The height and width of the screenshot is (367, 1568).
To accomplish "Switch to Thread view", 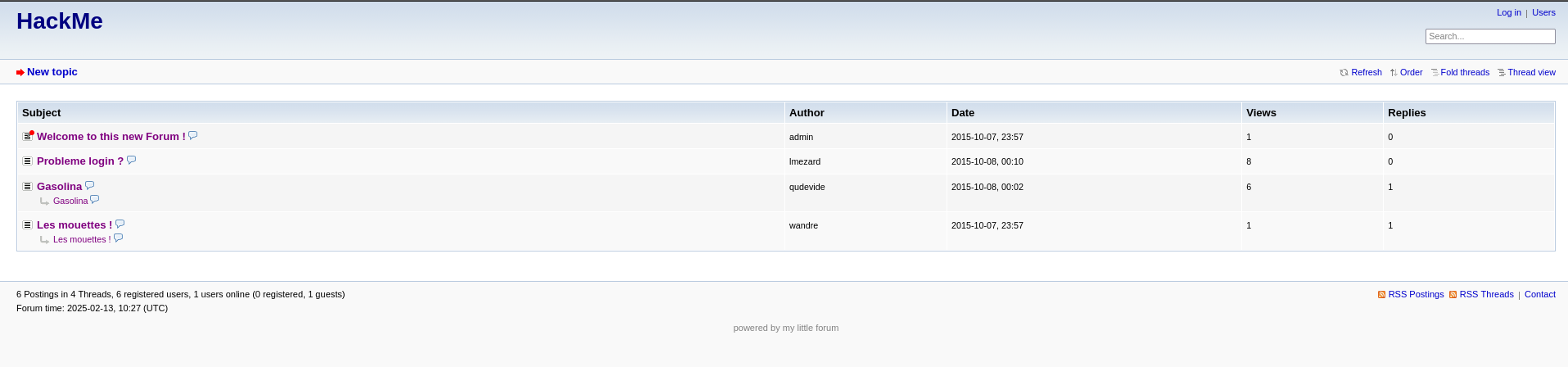I will 1531,72.
